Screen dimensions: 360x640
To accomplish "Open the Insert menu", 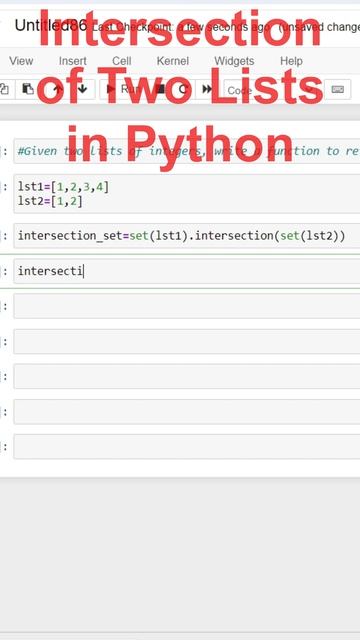I will point(73,61).
